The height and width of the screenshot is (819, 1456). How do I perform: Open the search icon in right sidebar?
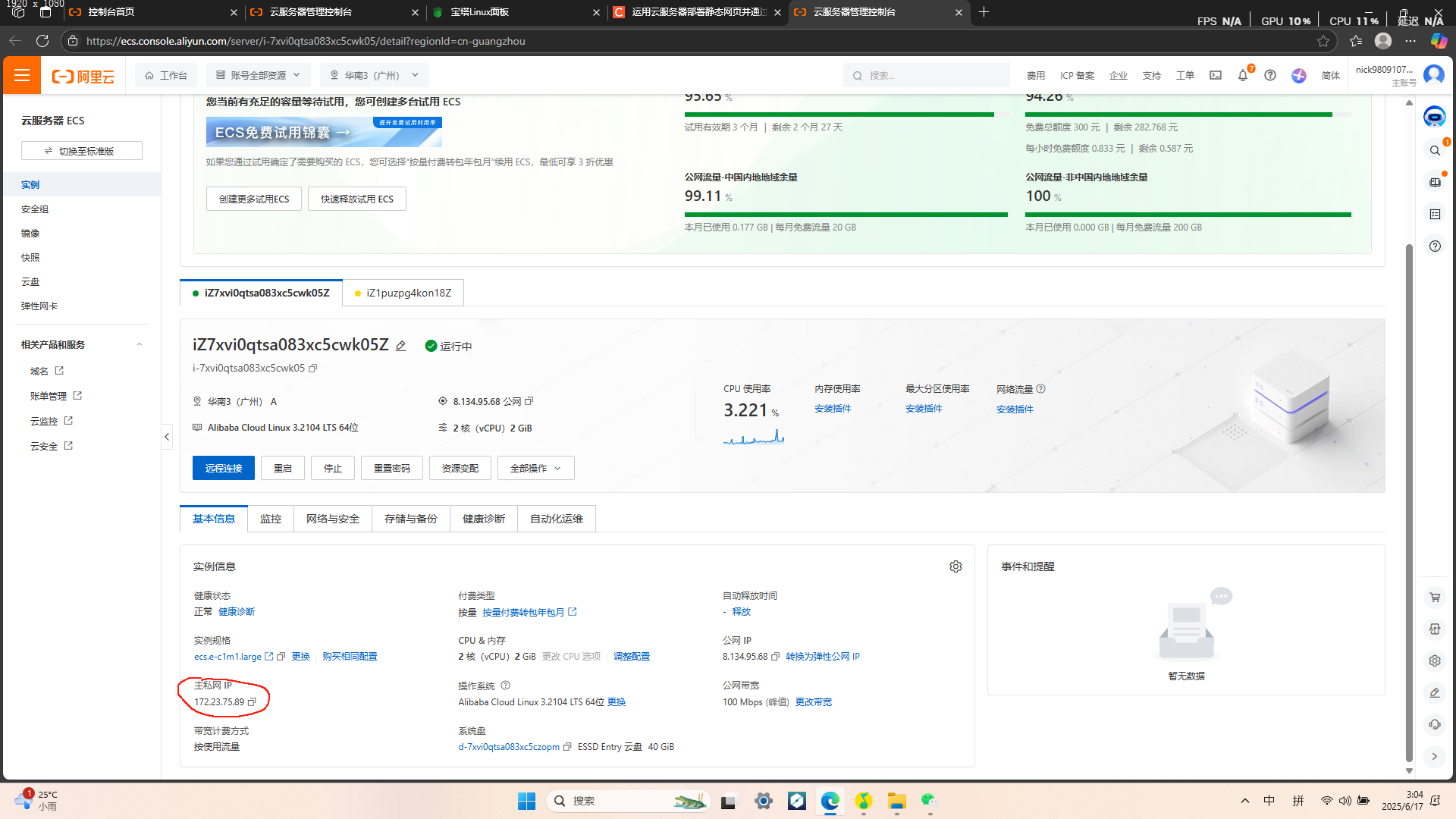pos(1435,150)
